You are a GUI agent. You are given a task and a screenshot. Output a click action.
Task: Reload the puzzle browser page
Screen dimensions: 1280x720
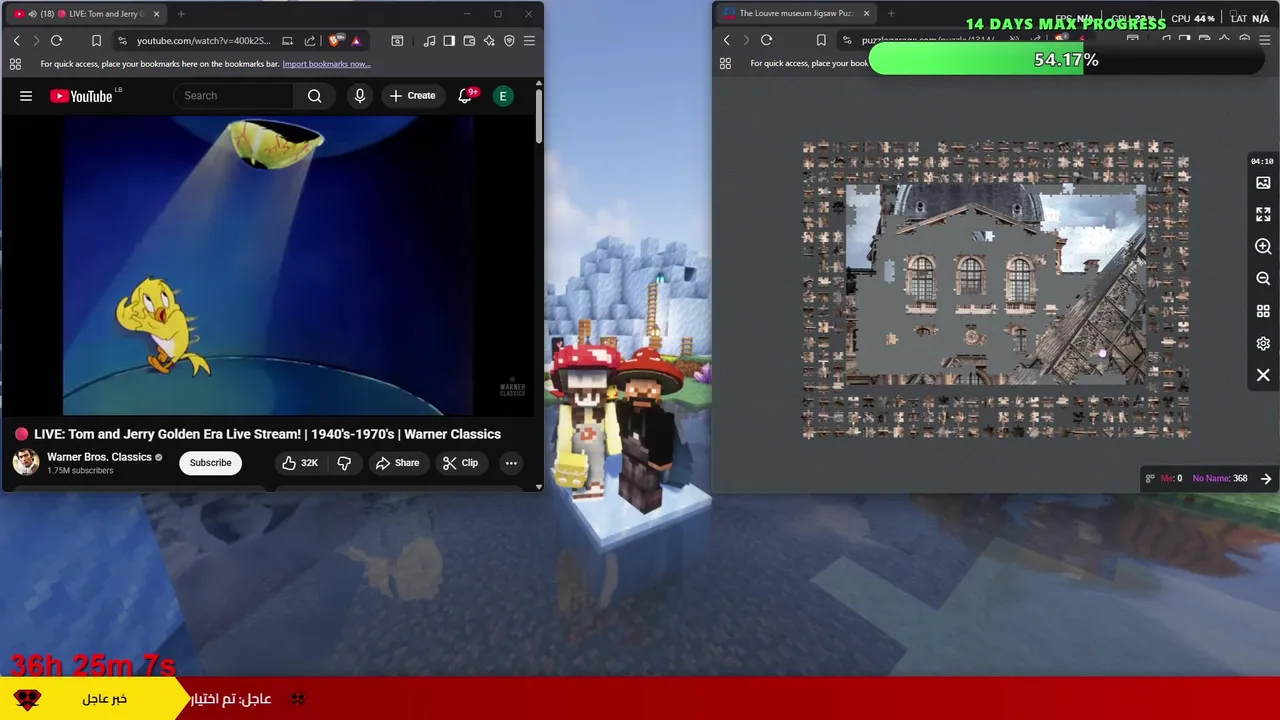click(766, 40)
